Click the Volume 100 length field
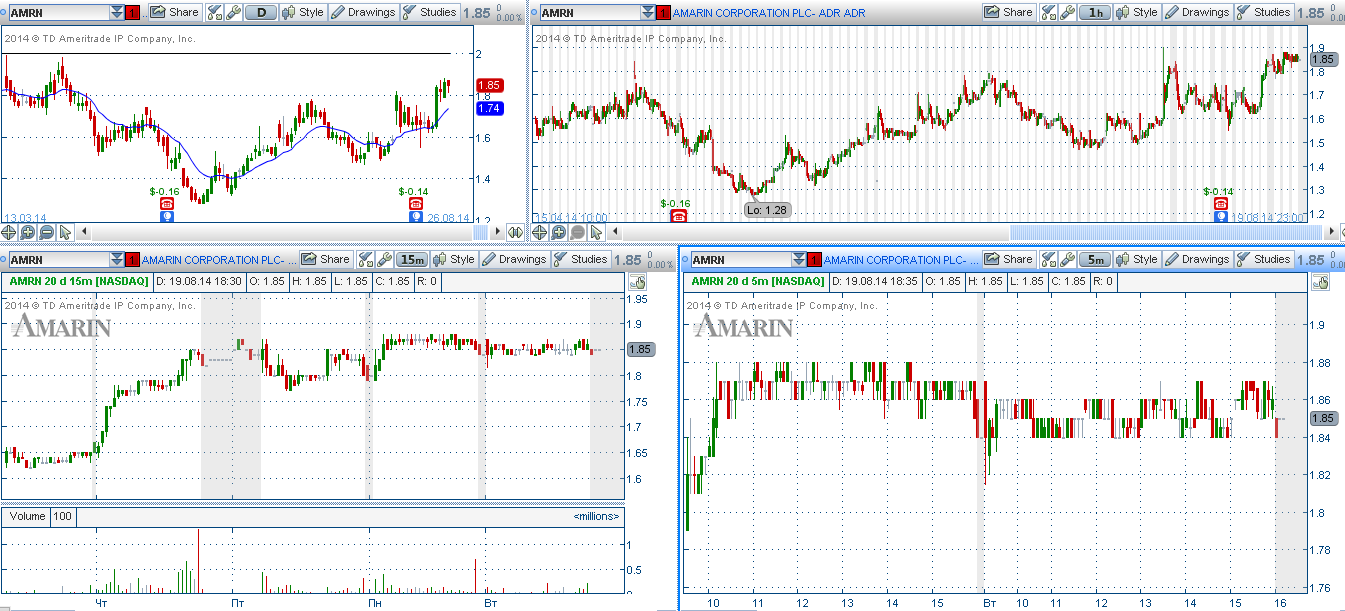 coord(63,516)
